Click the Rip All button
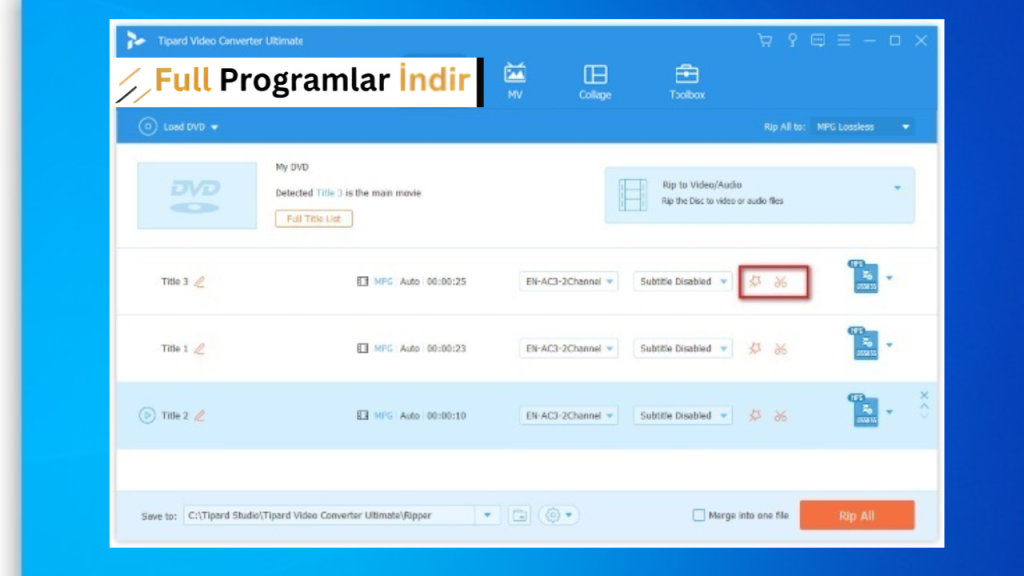The height and width of the screenshot is (576, 1024). [x=857, y=515]
